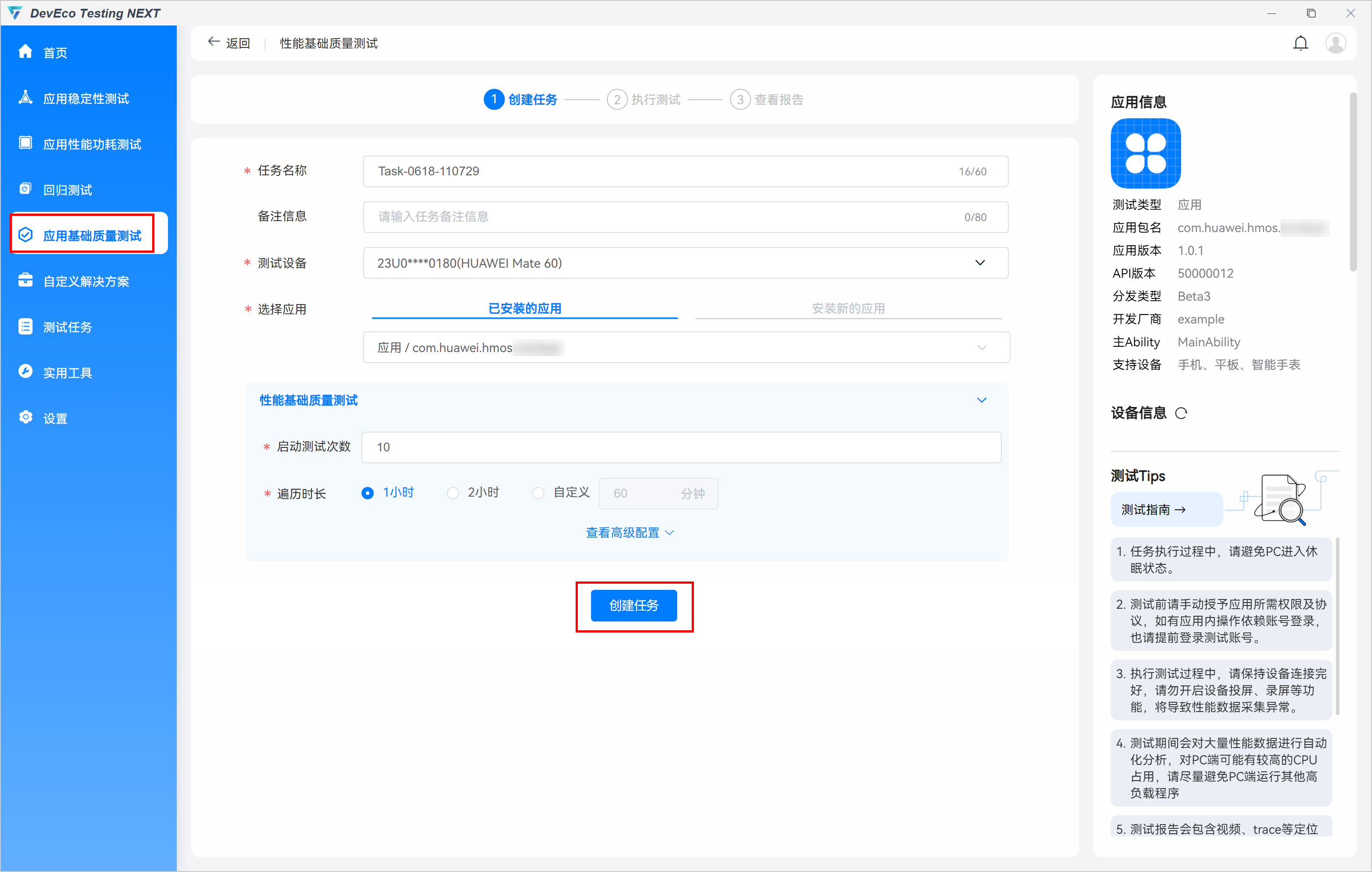Open the custom solutions briefcase icon
This screenshot has width=1372, height=872.
coord(25,280)
